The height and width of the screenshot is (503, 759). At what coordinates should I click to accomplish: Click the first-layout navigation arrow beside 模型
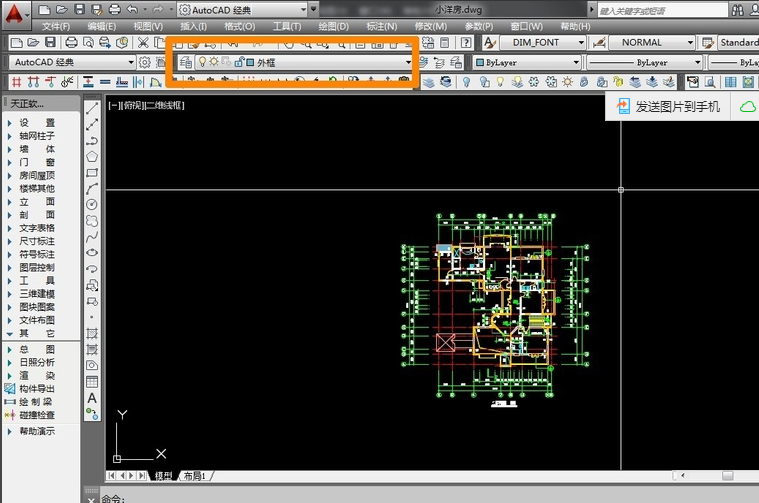(x=111, y=476)
